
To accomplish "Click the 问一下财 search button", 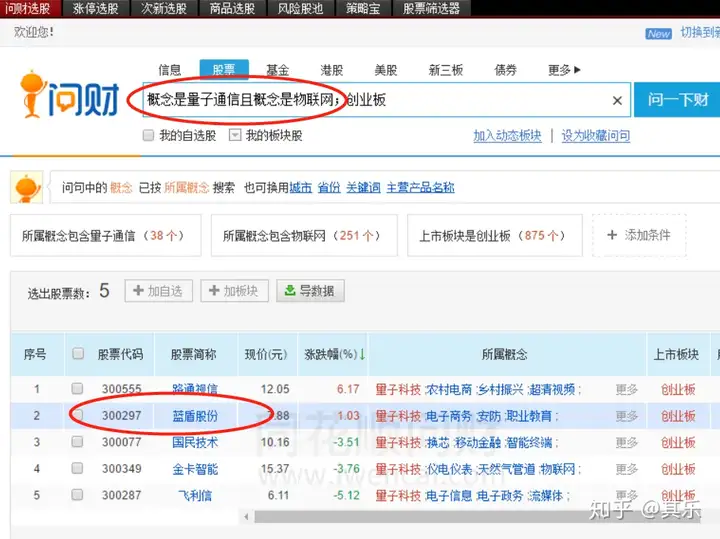I will click(x=677, y=100).
